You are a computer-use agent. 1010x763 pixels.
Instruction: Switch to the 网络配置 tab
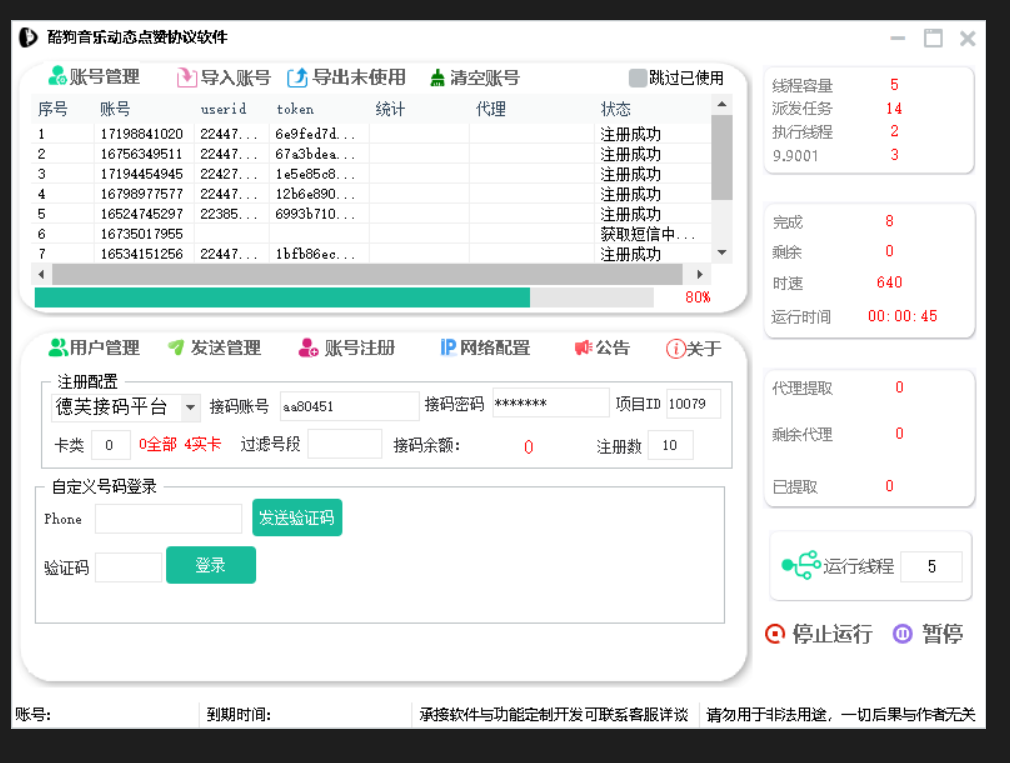[485, 348]
